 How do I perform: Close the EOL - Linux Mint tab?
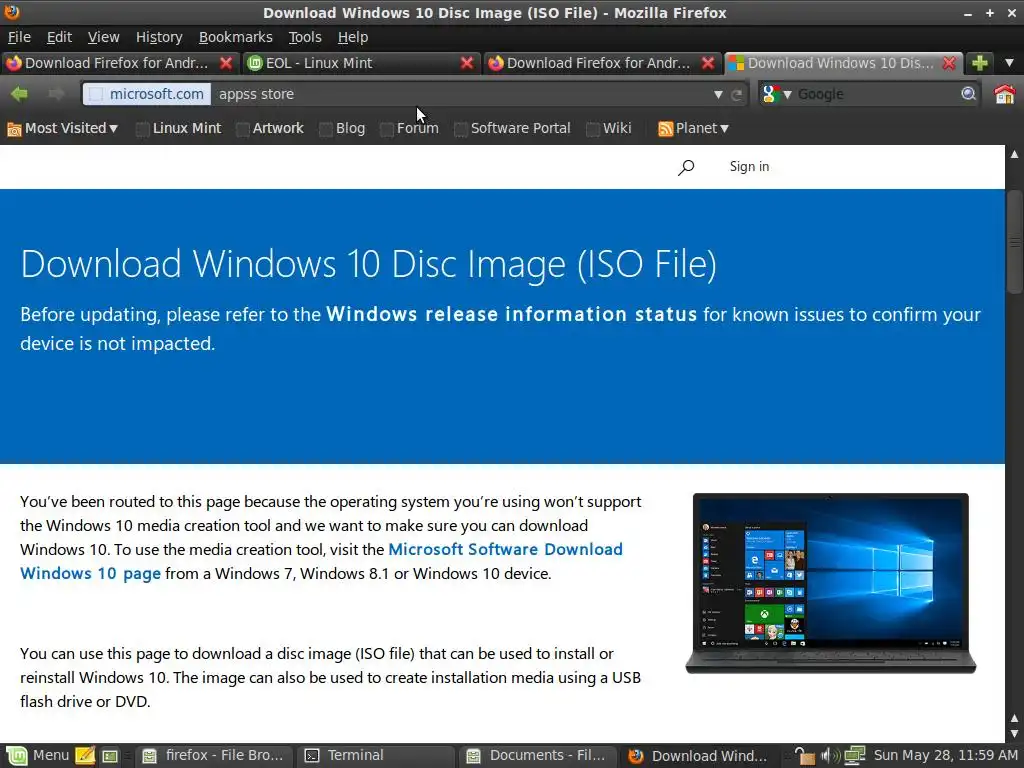tap(467, 63)
